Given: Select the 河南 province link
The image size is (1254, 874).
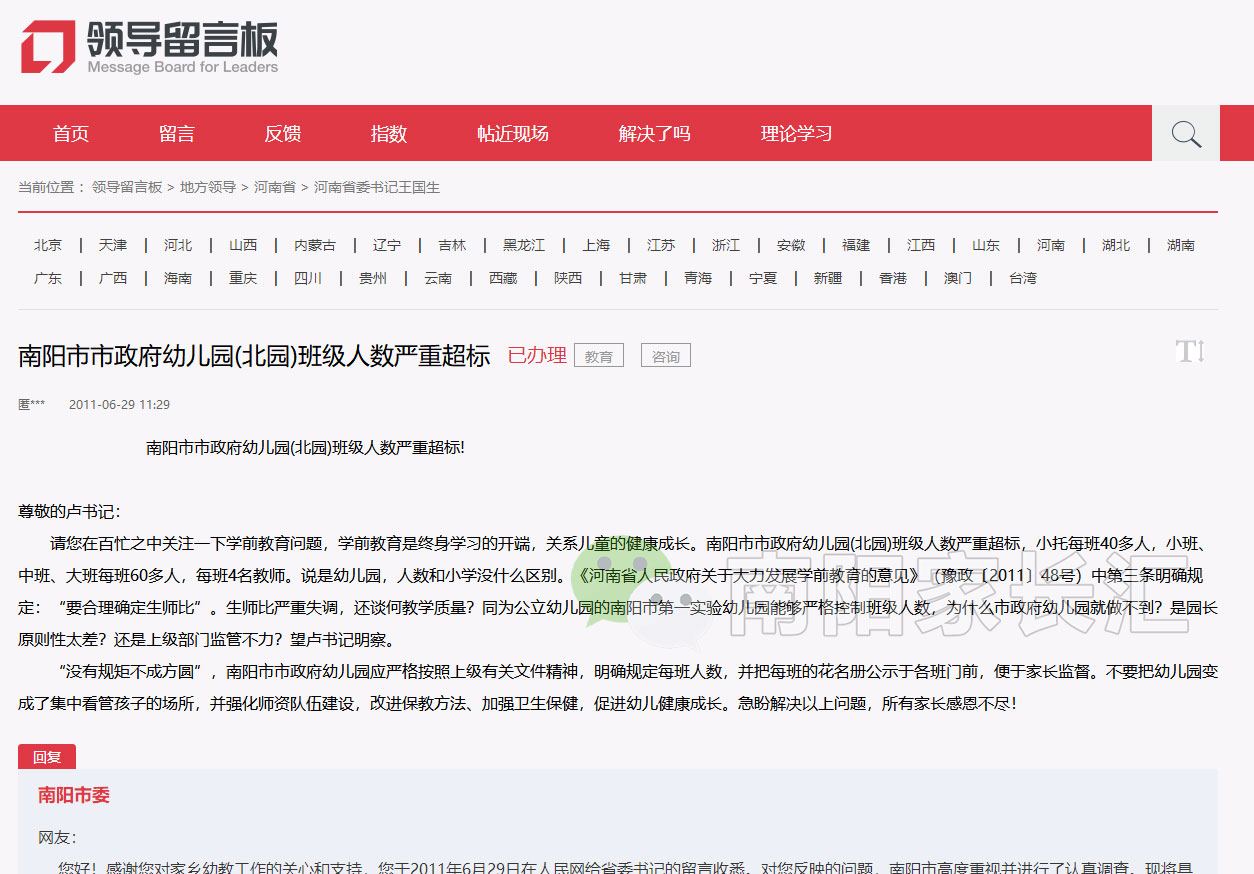Looking at the screenshot, I should [1050, 244].
